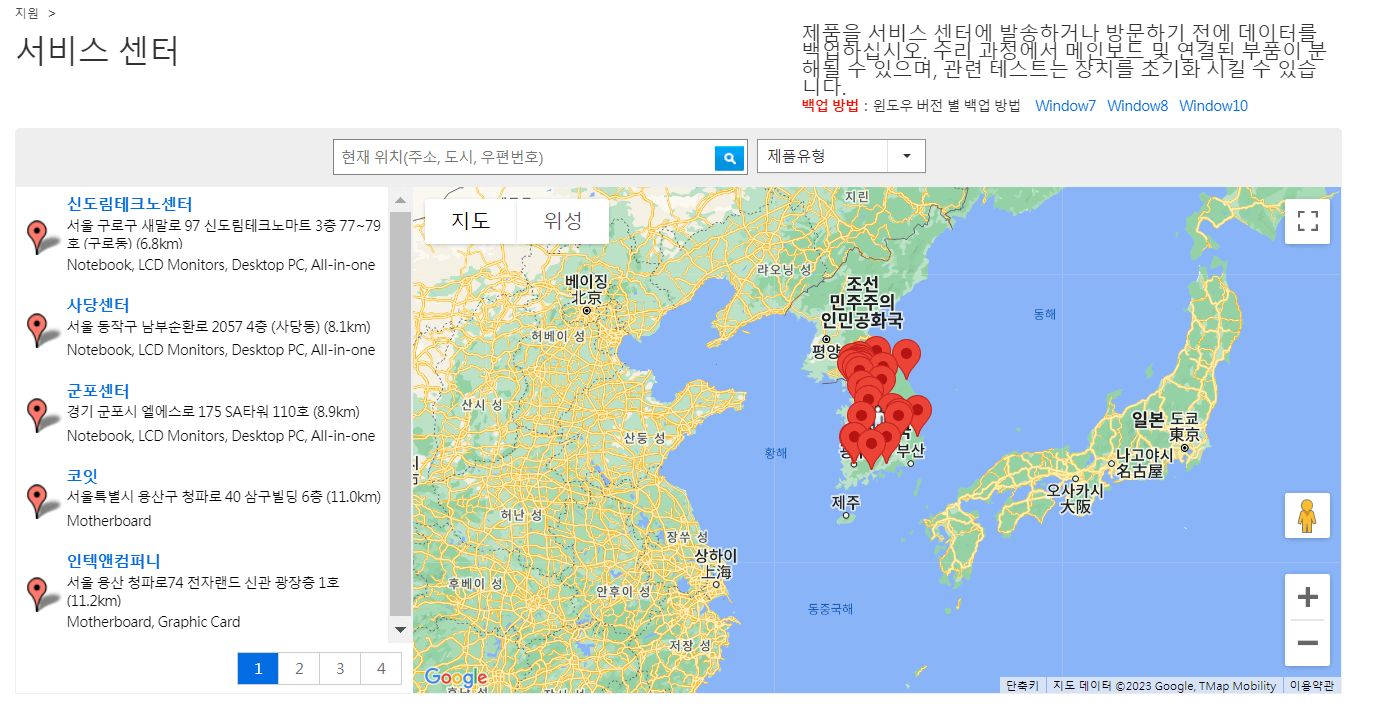Click the 군포센터 address text

tap(213, 412)
